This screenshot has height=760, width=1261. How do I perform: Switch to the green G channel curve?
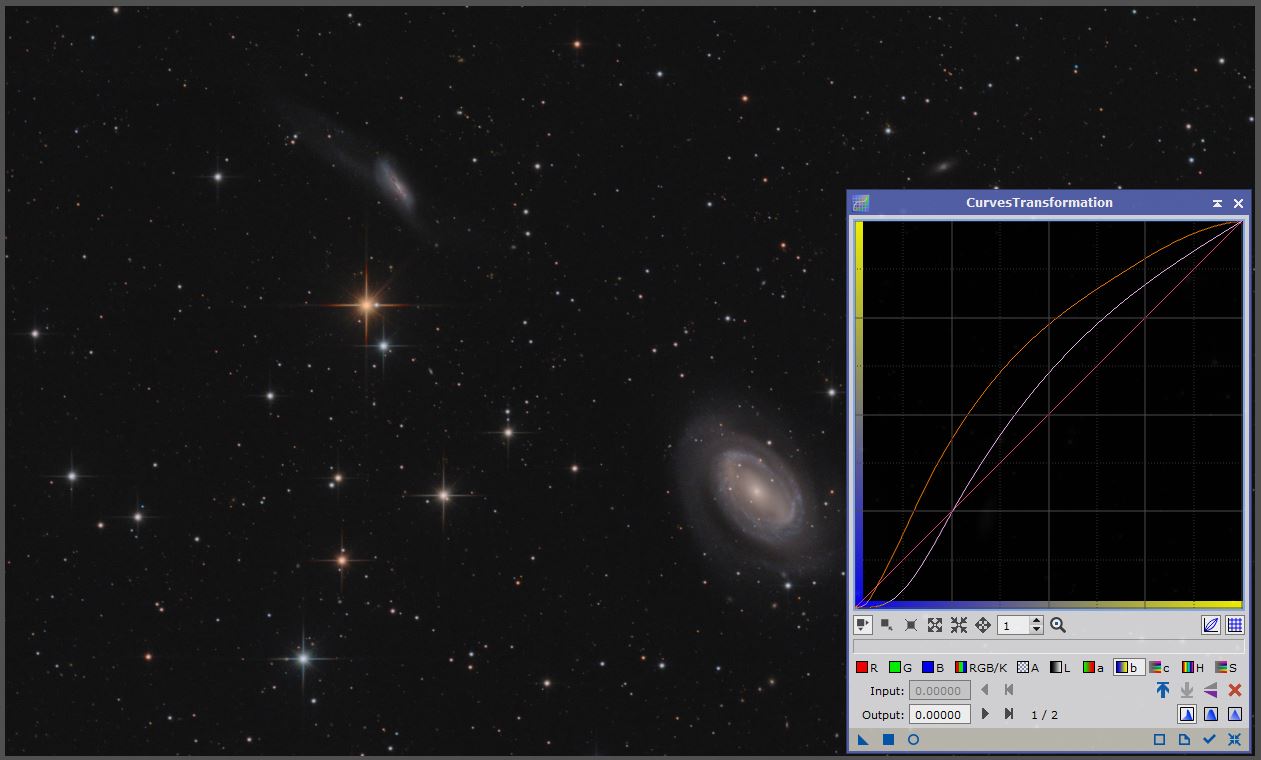point(893,666)
